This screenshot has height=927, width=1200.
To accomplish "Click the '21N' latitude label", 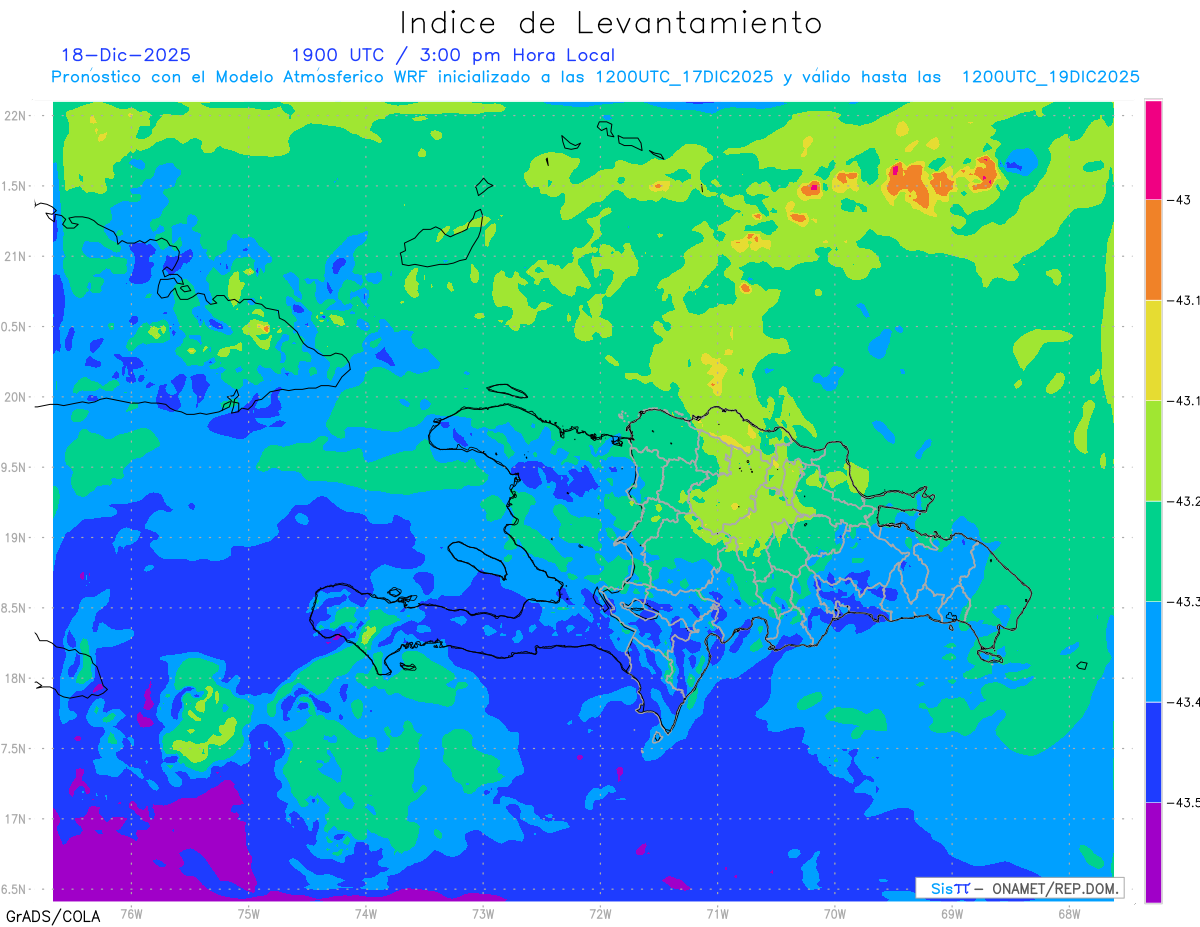I will [x=16, y=256].
